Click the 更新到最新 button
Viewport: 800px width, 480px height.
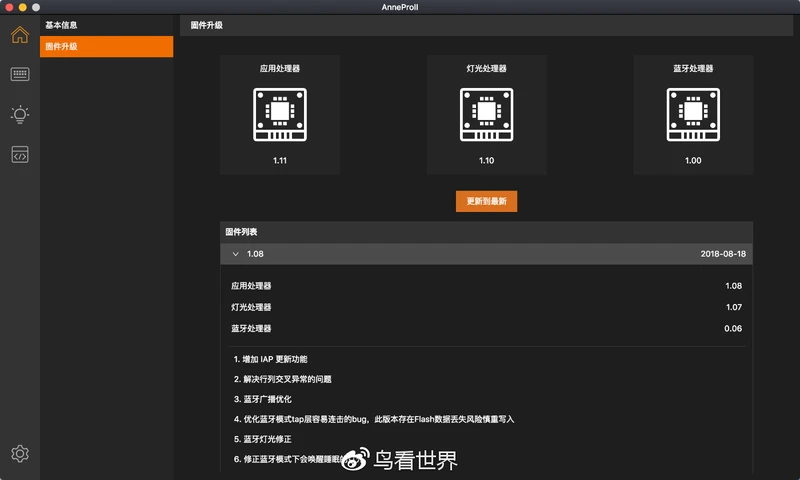coord(486,201)
